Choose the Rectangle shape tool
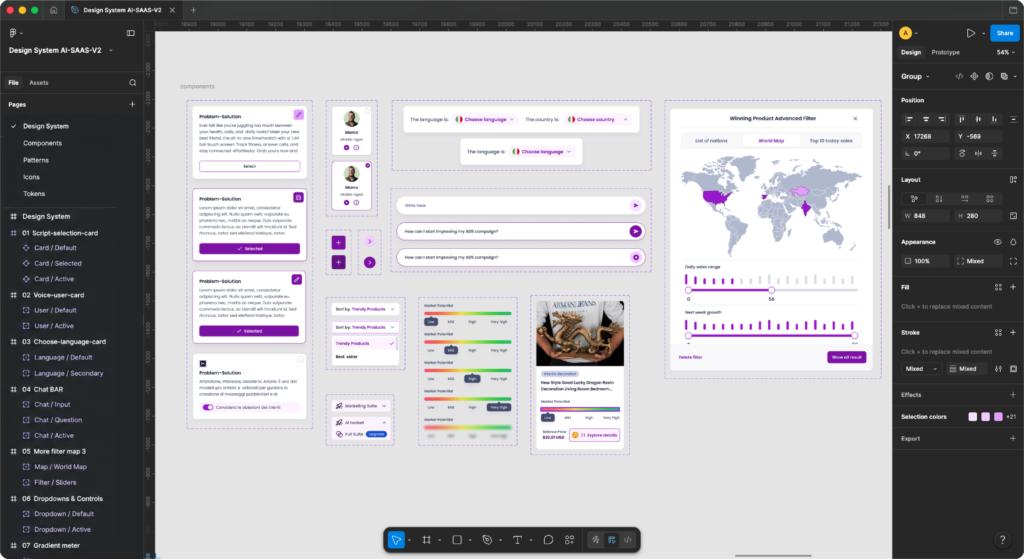The width and height of the screenshot is (1024, 559). (x=457, y=540)
